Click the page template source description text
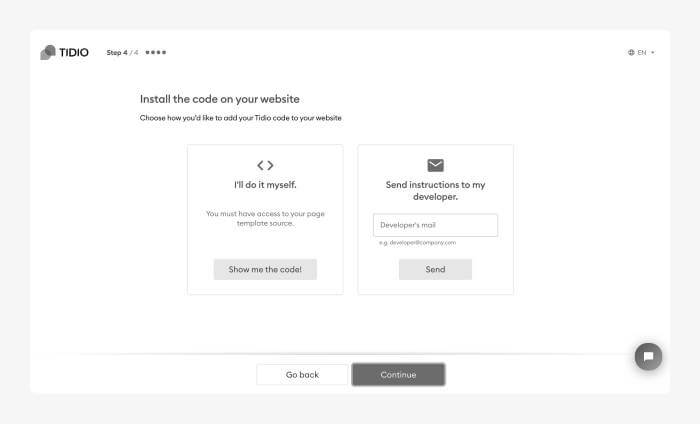 (x=265, y=218)
